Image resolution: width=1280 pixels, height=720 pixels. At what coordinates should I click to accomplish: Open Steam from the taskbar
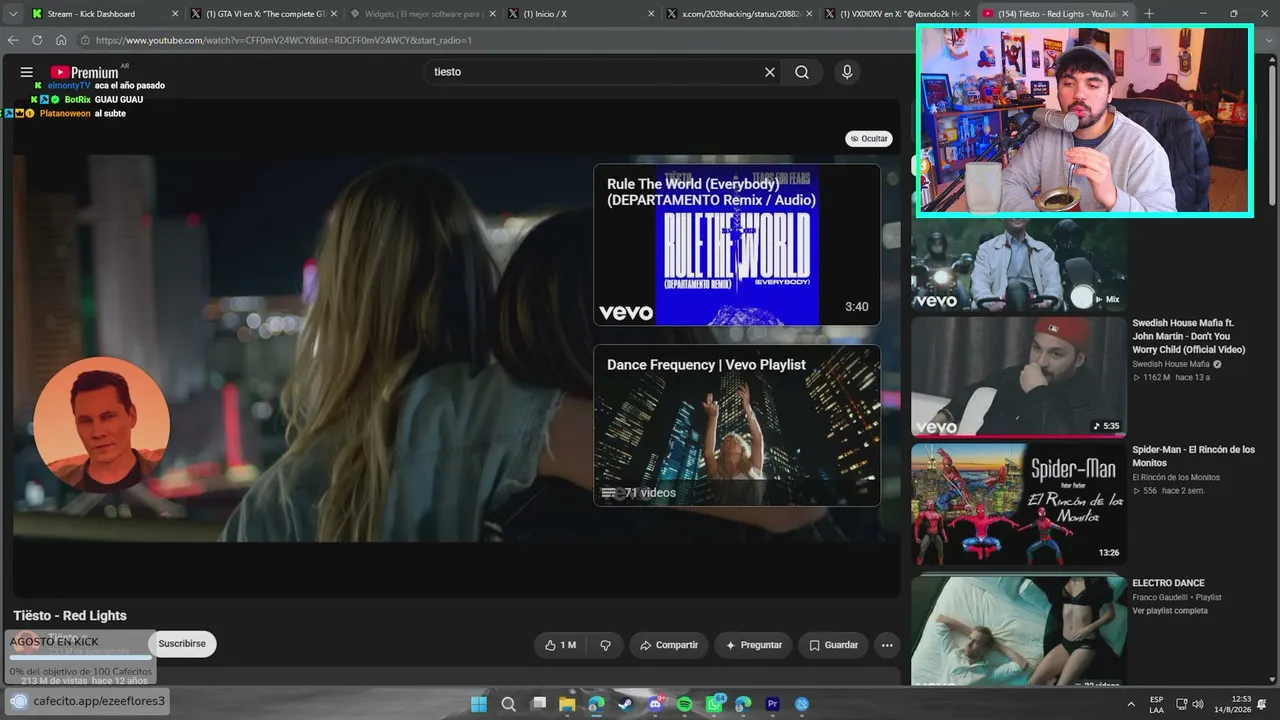coord(625,704)
